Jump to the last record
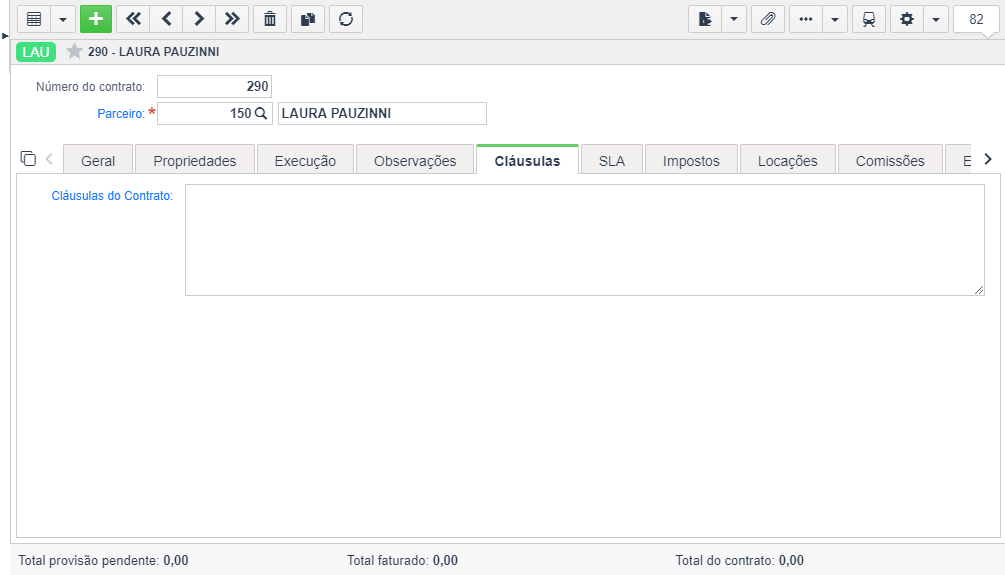Viewport: 1005px width, 575px height. click(232, 19)
